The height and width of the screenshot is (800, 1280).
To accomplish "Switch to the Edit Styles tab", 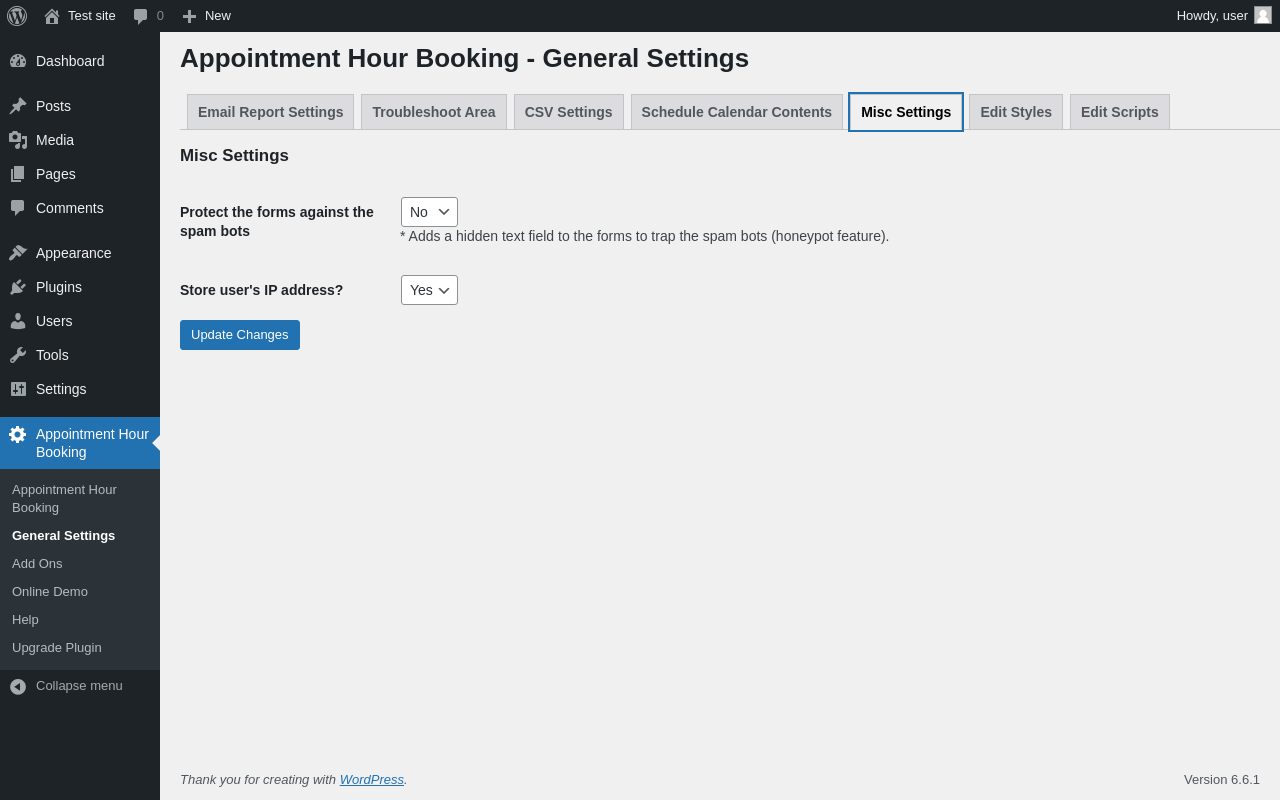I will point(1015,112).
